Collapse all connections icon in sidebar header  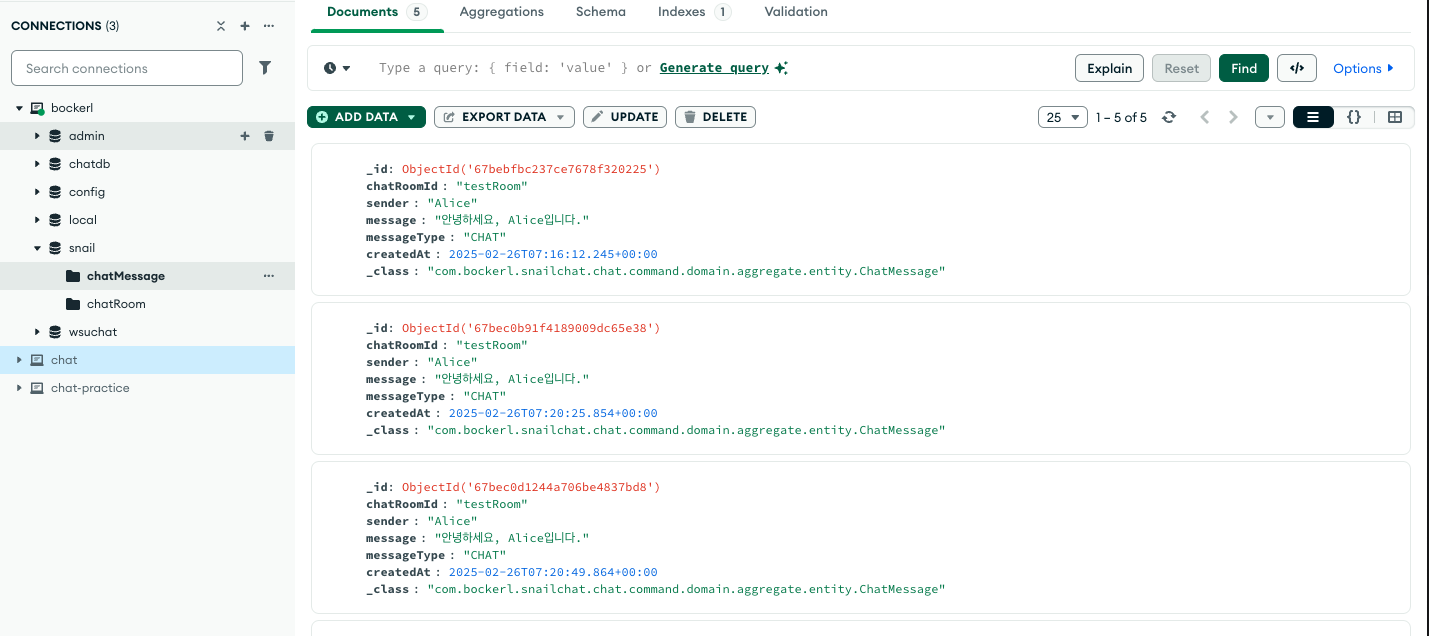pos(221,26)
